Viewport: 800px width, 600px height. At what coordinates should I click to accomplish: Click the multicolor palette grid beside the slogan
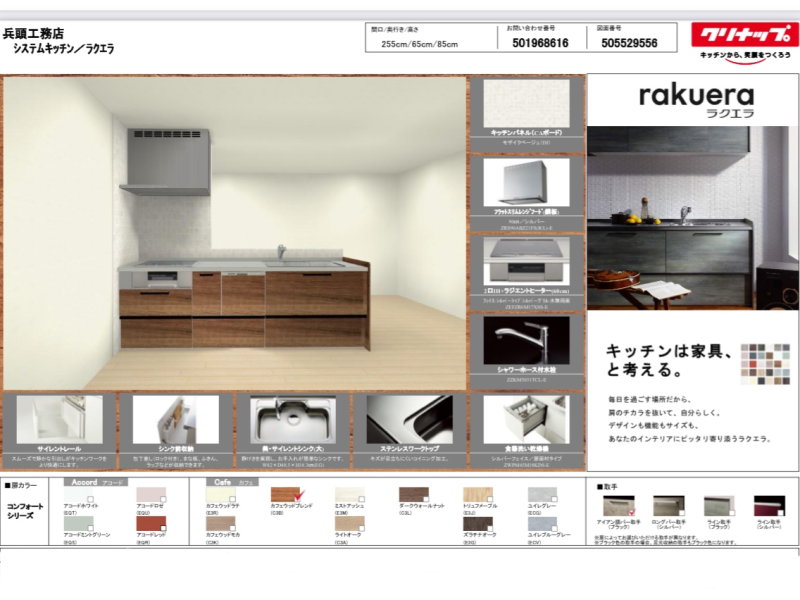[765, 364]
